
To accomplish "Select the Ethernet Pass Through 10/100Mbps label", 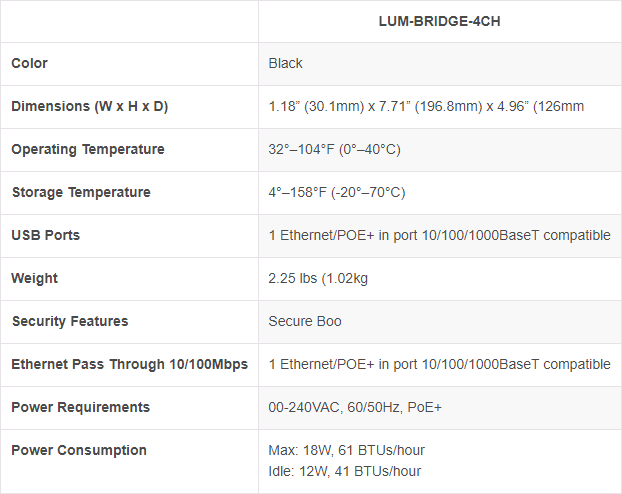I will (130, 365).
